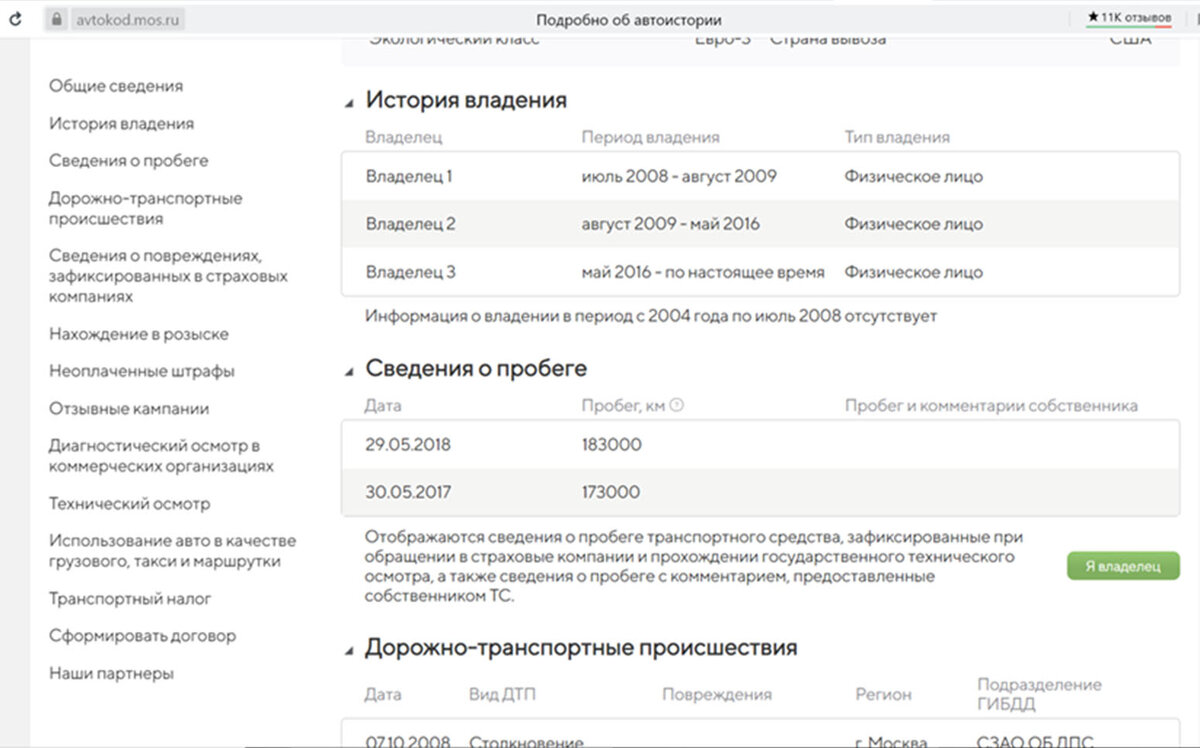Image resolution: width=1200 pixels, height=748 pixels.
Task: View Отзывные кампании information
Action: click(129, 408)
